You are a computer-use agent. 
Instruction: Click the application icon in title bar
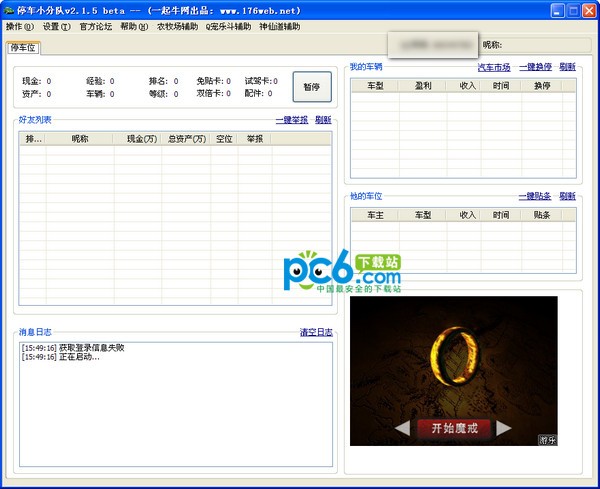pyautogui.click(x=8, y=10)
